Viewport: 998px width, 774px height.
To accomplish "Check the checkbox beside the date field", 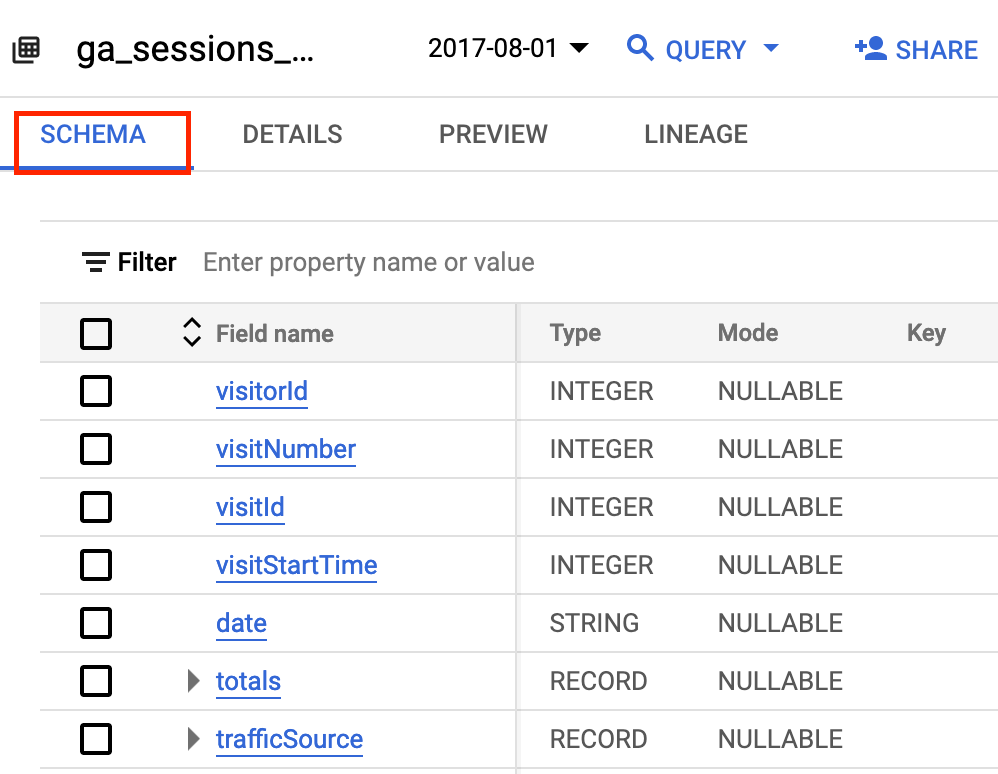I will pyautogui.click(x=96, y=623).
